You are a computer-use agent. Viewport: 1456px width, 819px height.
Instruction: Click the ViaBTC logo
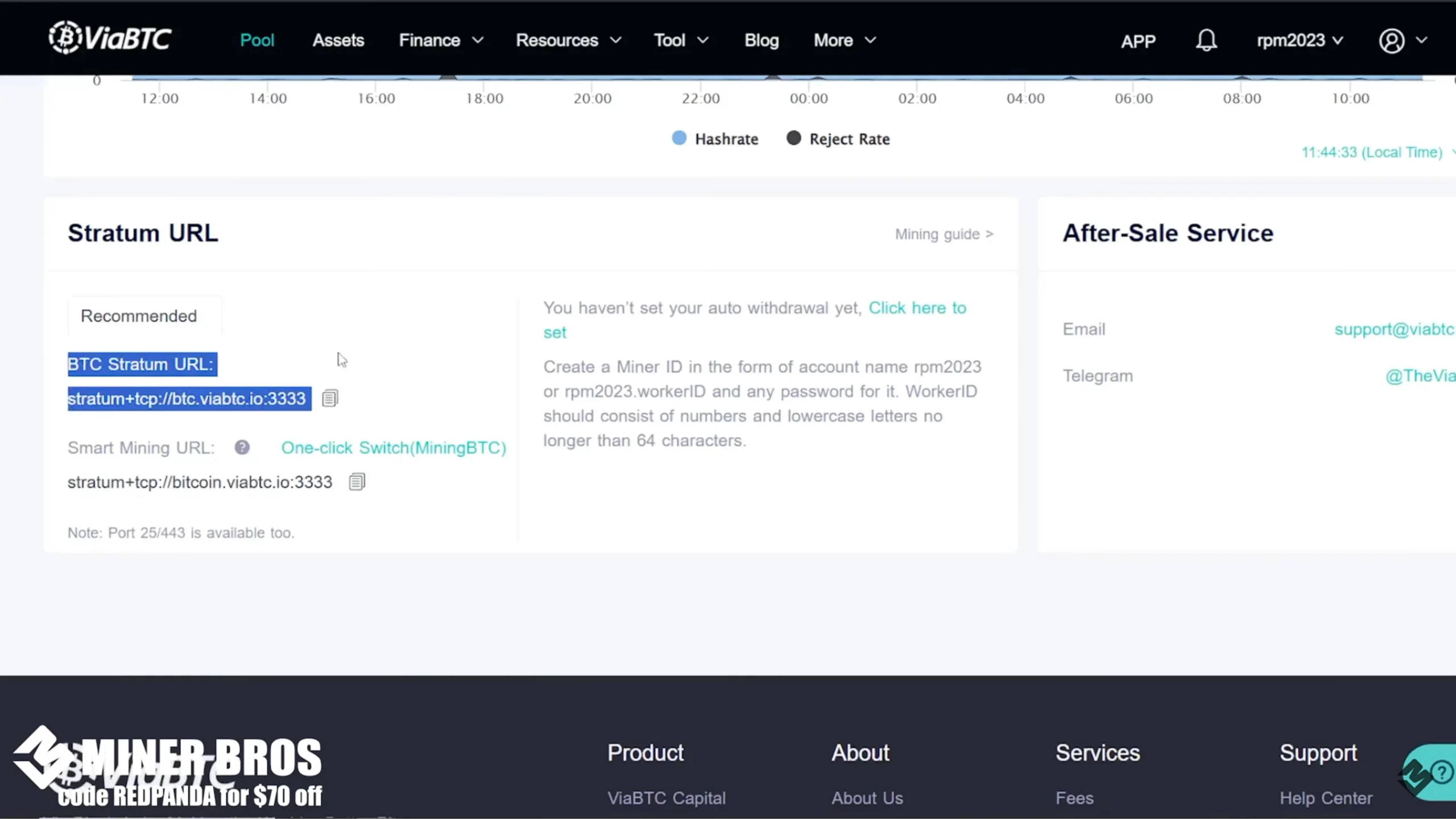(110, 38)
